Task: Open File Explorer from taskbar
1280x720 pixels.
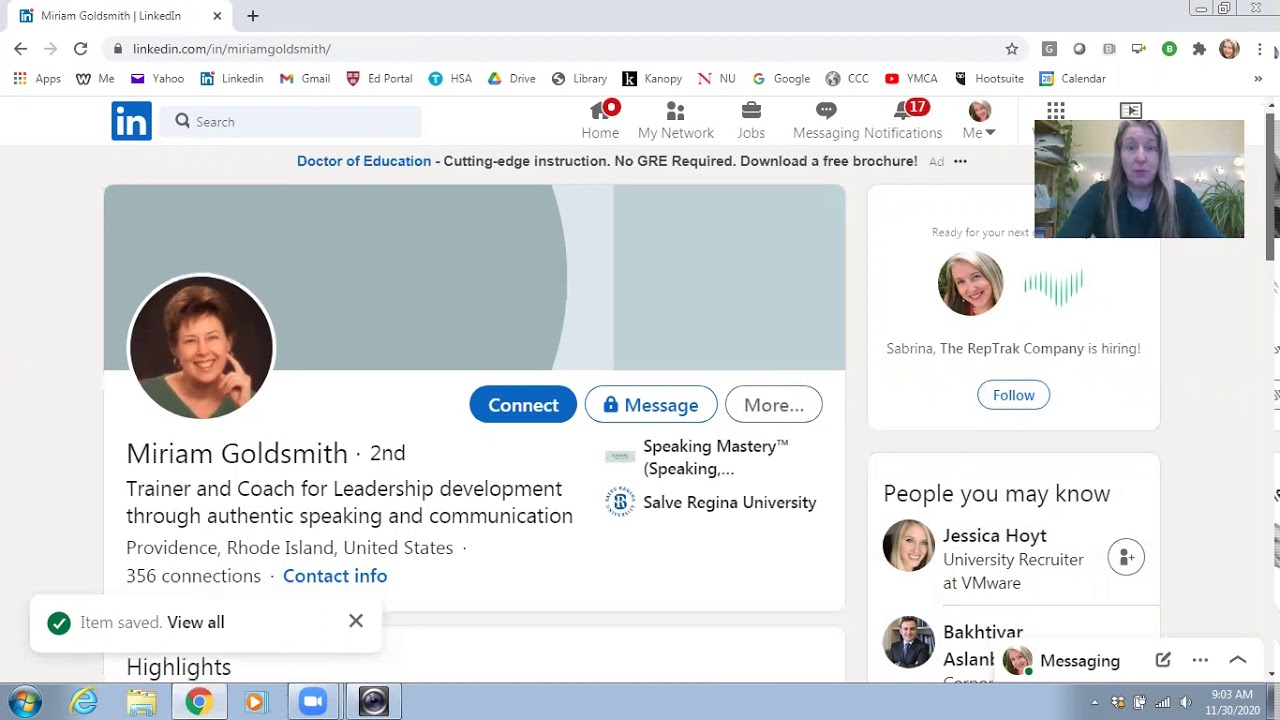Action: 141,702
